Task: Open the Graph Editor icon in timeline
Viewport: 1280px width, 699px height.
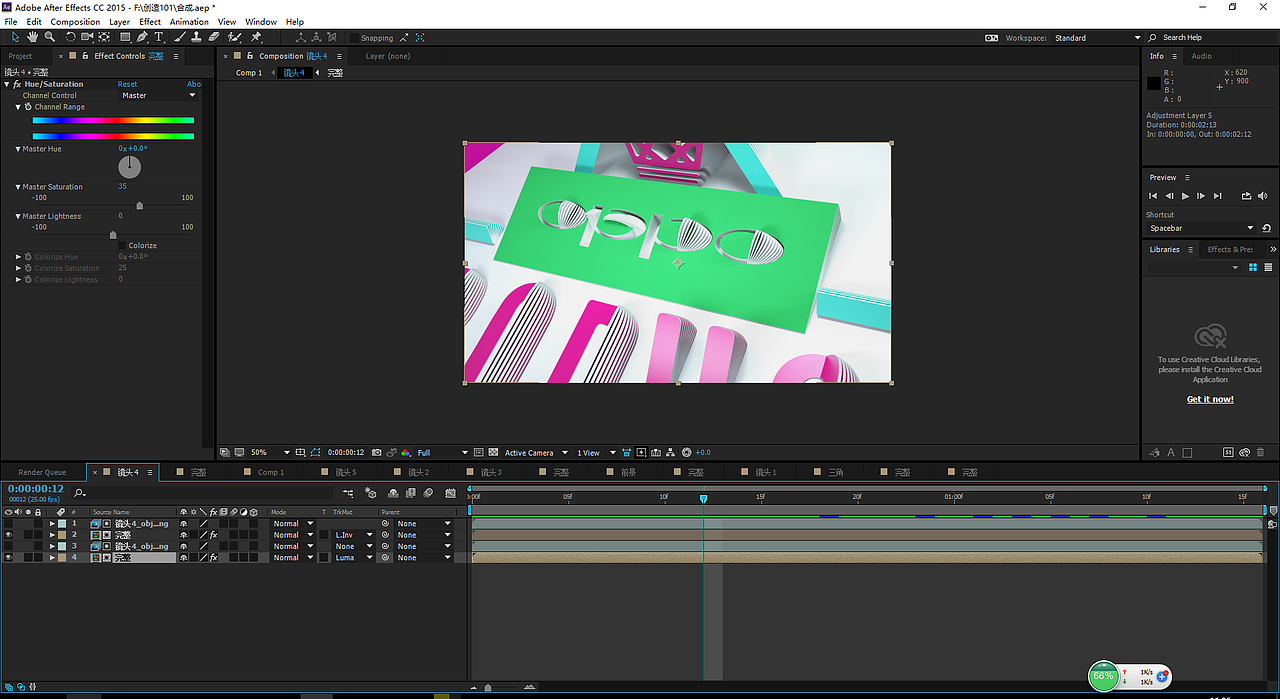Action: click(451, 493)
